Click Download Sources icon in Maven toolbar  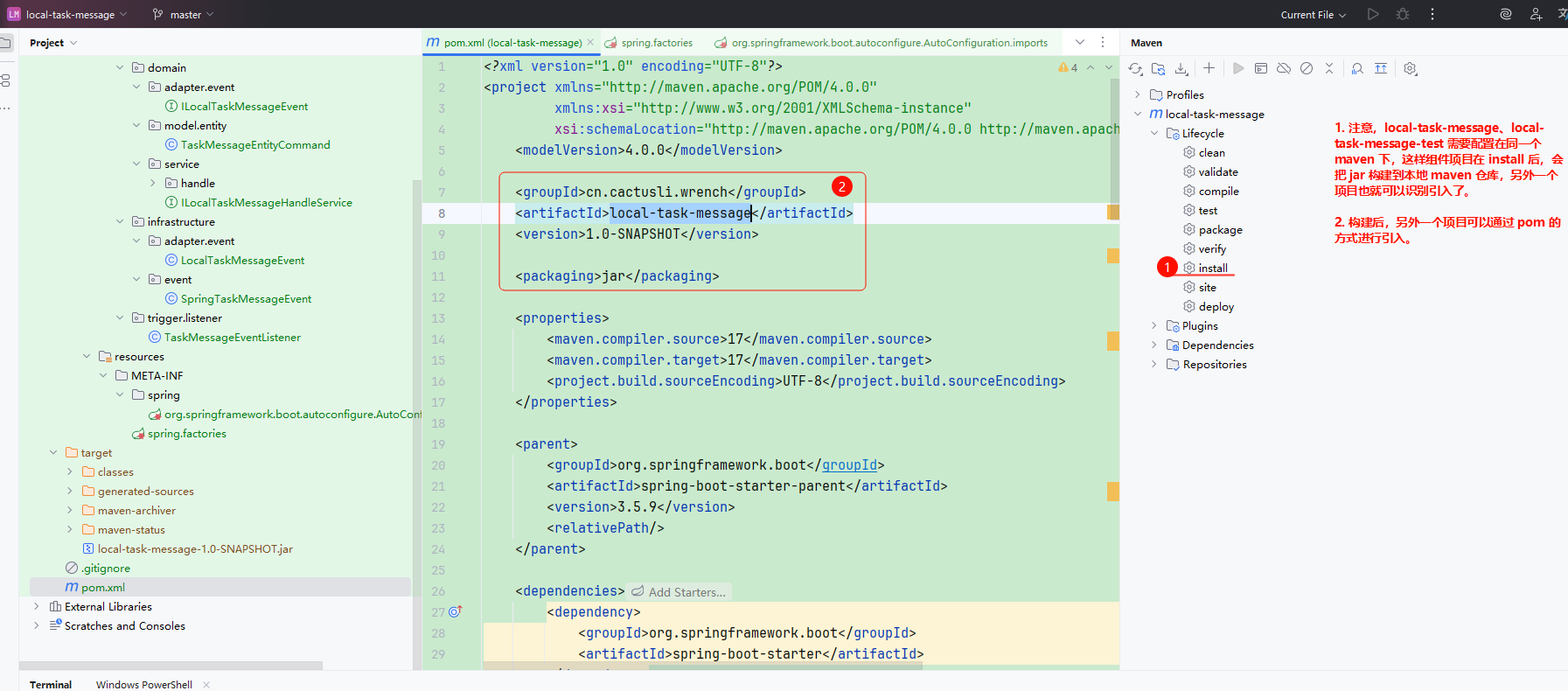[x=1181, y=69]
